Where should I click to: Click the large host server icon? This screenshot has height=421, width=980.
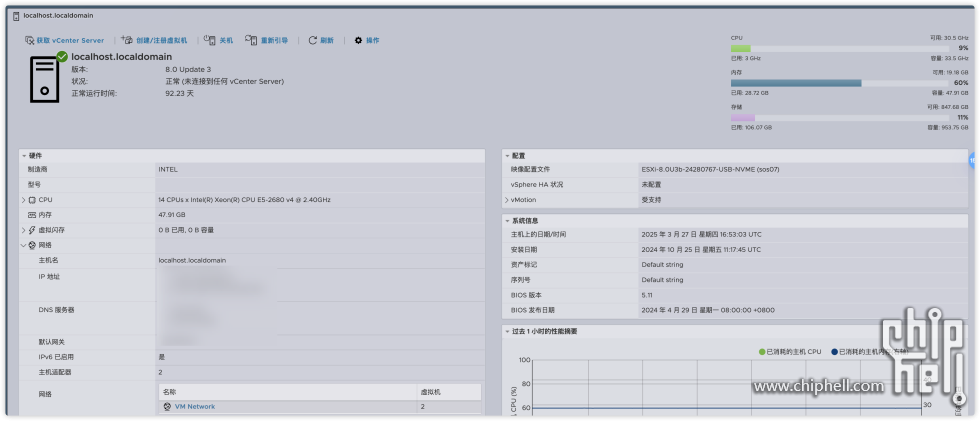pyautogui.click(x=44, y=79)
